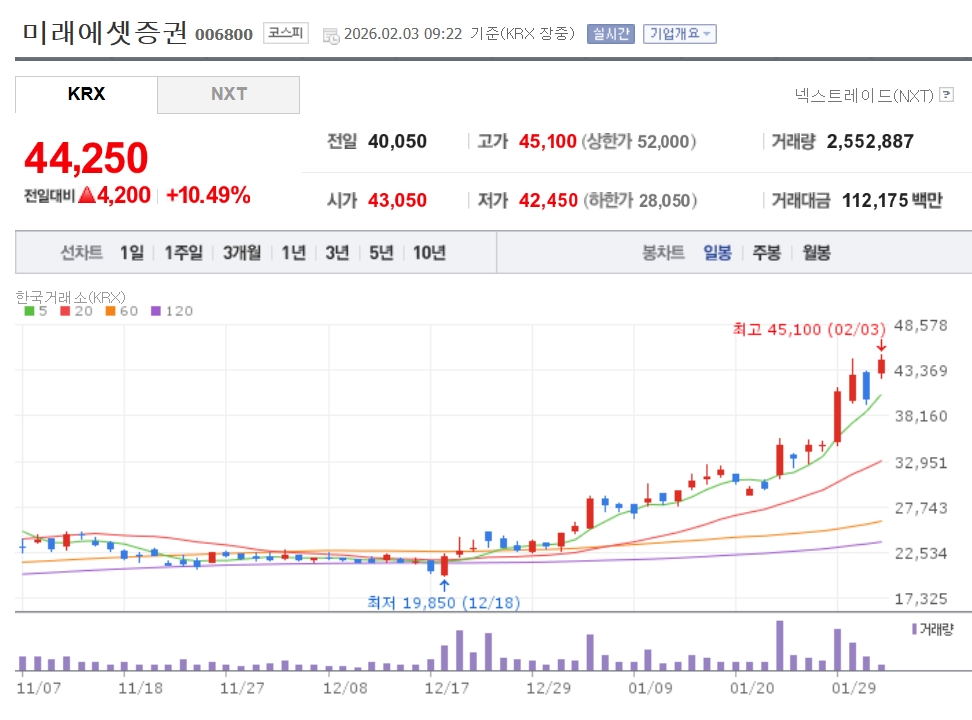
Task: Select the KRX tab
Action: (86, 95)
